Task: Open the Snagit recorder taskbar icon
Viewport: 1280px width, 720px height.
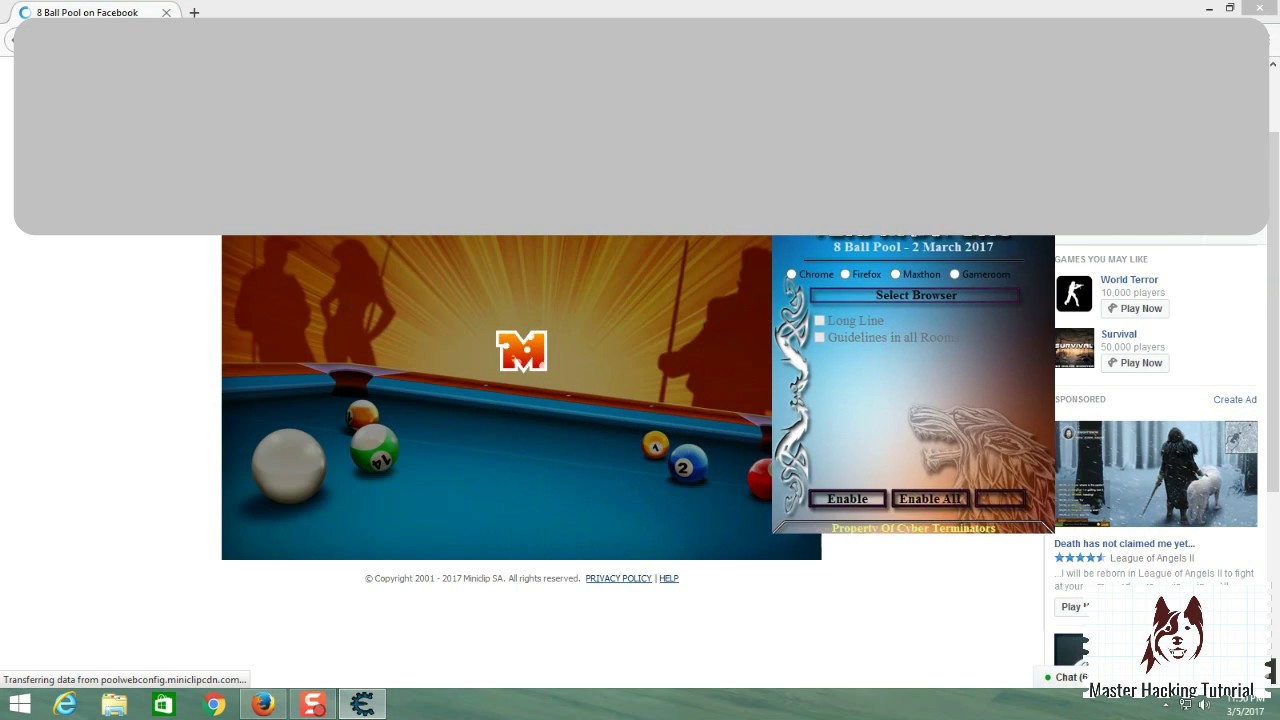Action: click(313, 704)
